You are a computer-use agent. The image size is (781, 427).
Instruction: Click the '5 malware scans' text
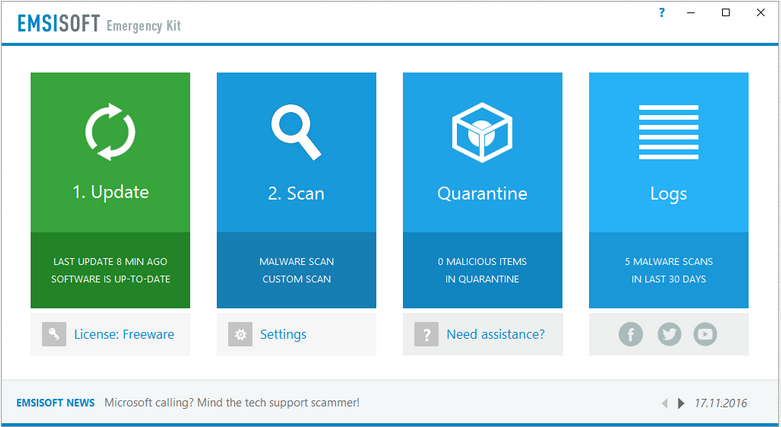point(668,262)
